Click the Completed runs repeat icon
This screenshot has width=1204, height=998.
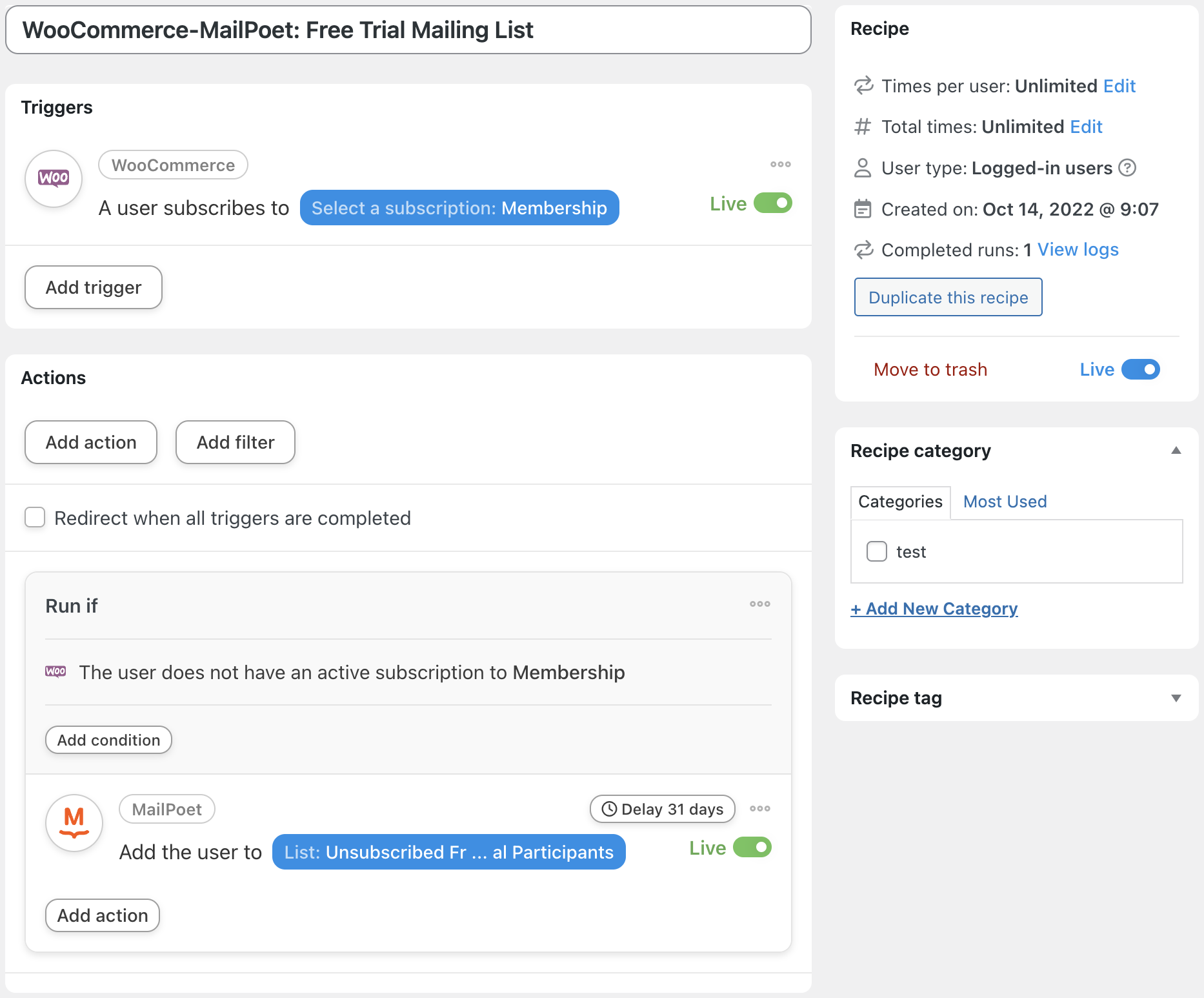coord(863,250)
